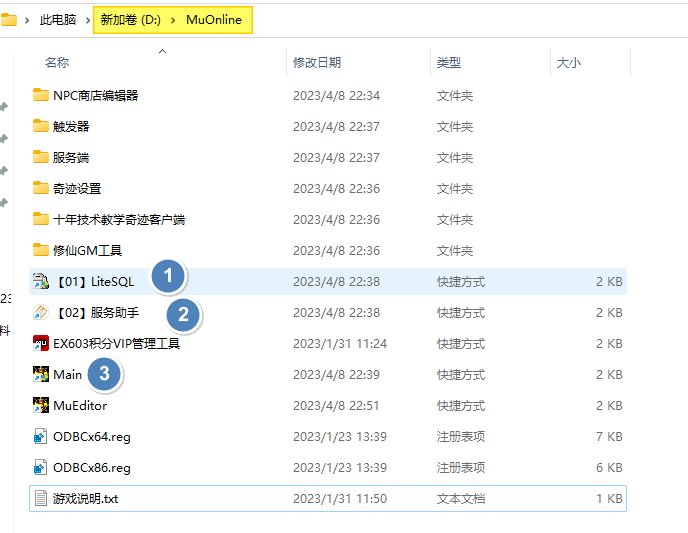Screen dimensions: 688x533
Task: Click the LiteSQL shortcut icon
Action: (41, 281)
